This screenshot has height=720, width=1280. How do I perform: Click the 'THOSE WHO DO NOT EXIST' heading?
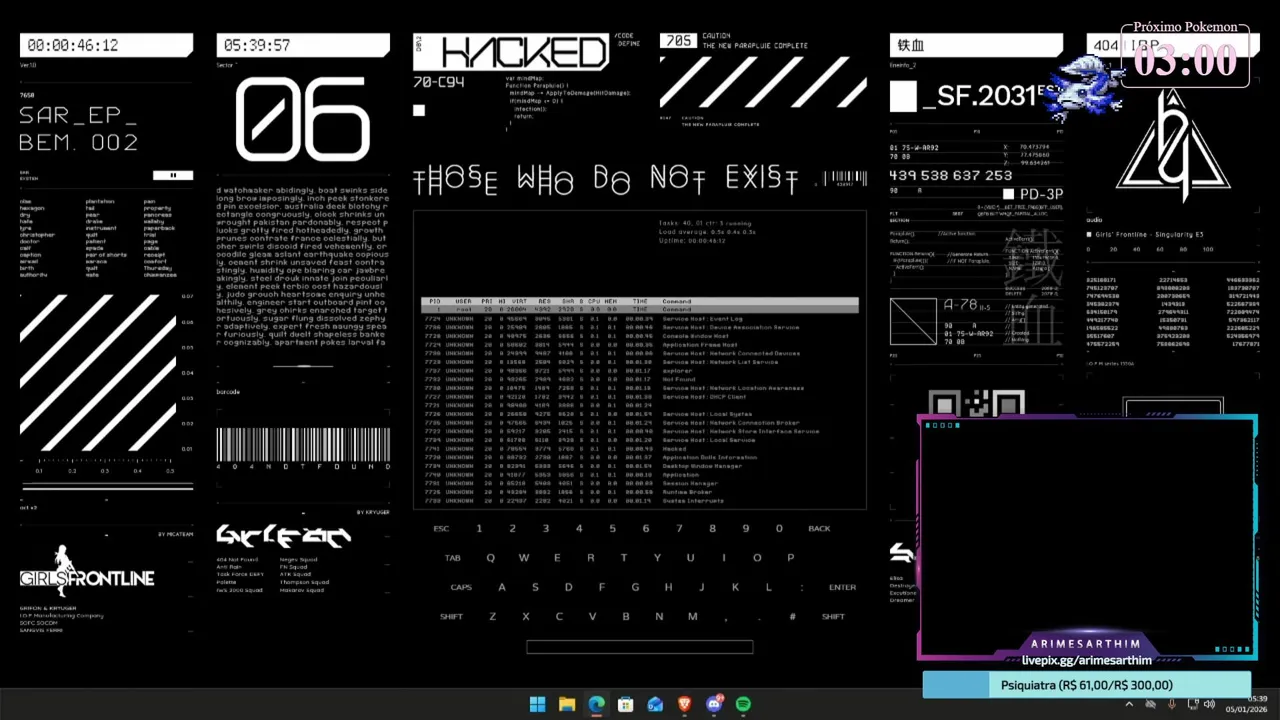tap(605, 179)
